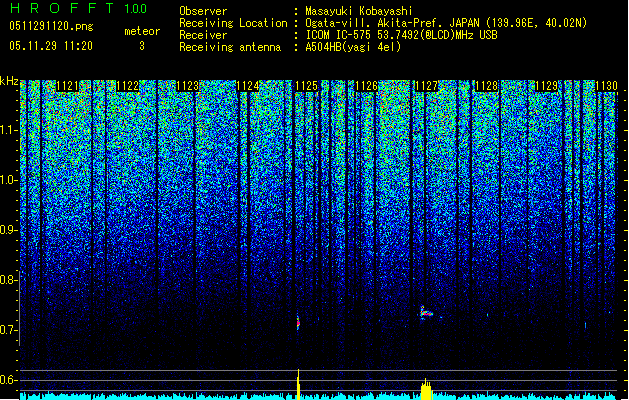This screenshot has width=629, height=400.
Task: Click the HROFFT program title
Action: pos(62,8)
